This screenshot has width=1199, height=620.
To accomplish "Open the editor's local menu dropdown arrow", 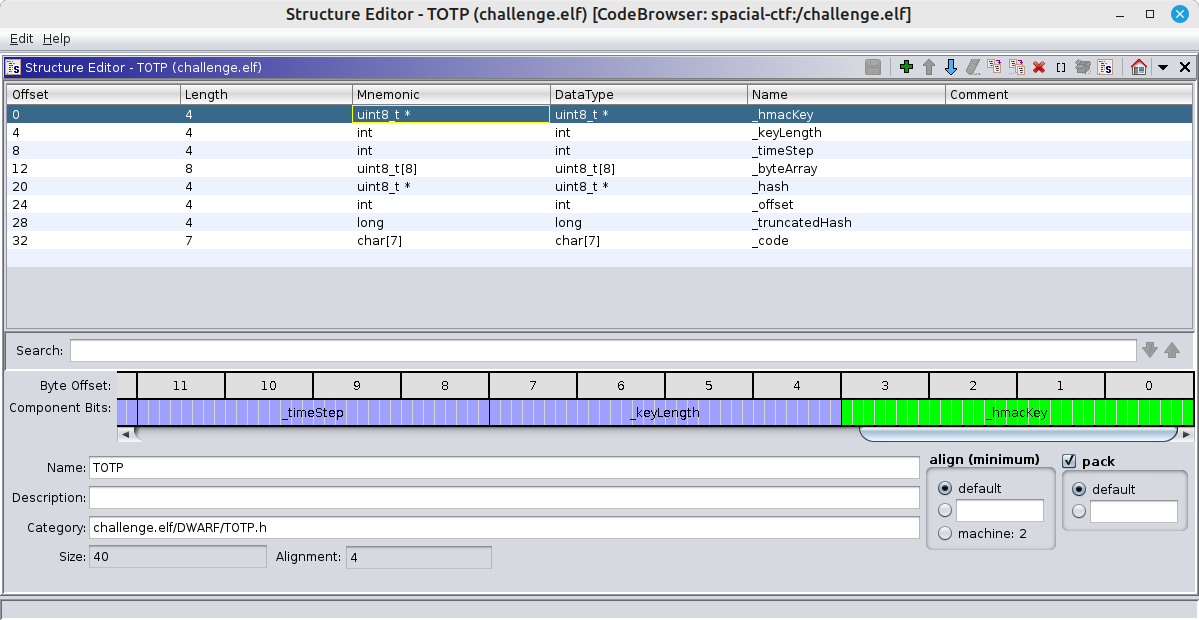I will tap(1162, 67).
